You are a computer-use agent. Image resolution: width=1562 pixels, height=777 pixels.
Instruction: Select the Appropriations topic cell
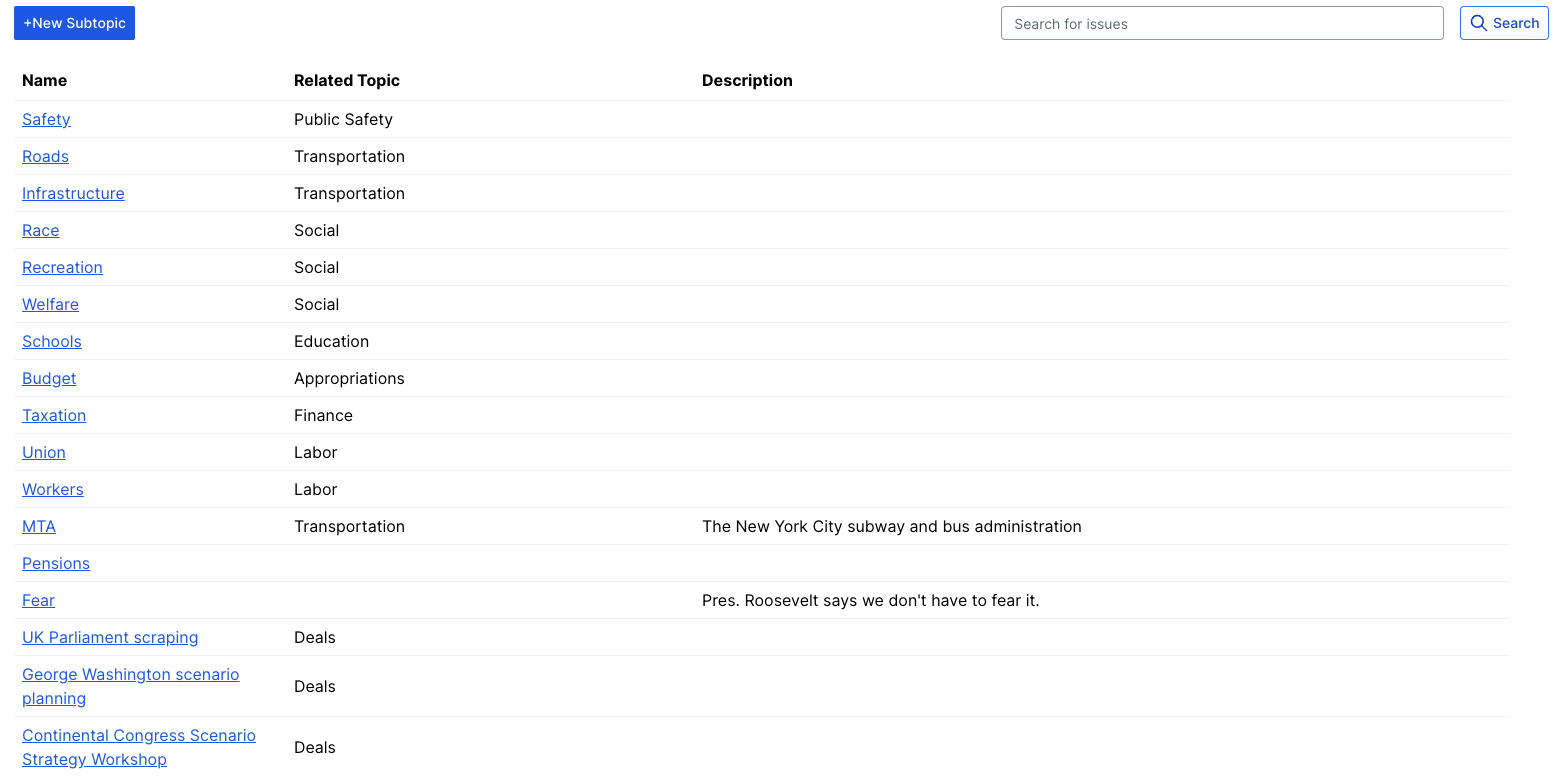click(349, 378)
